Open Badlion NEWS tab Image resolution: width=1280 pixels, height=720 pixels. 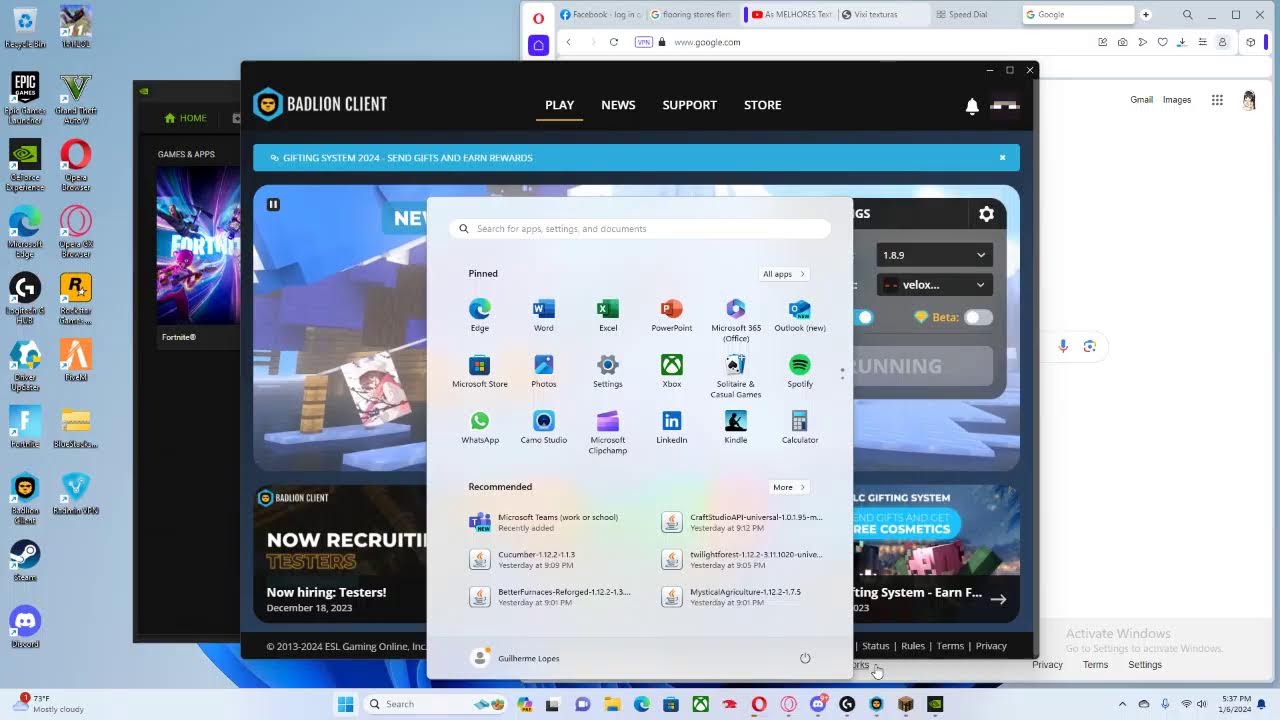coord(618,105)
